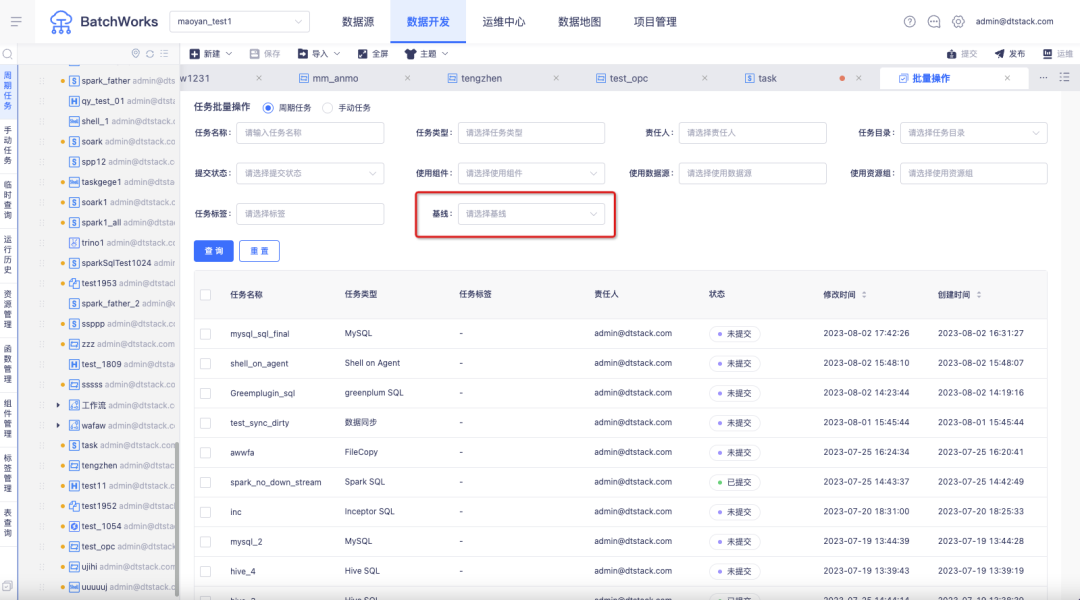The width and height of the screenshot is (1080, 600).
Task: Switch to the 运维中心 menu
Action: click(503, 21)
